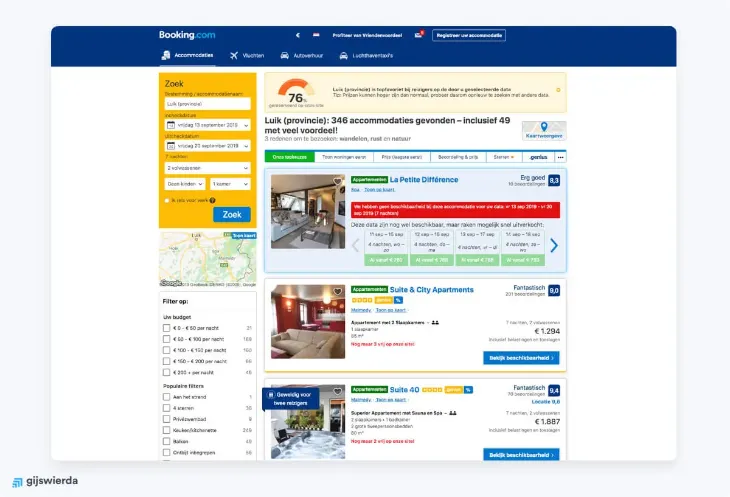Click the help icon next to work travel

tap(212, 201)
